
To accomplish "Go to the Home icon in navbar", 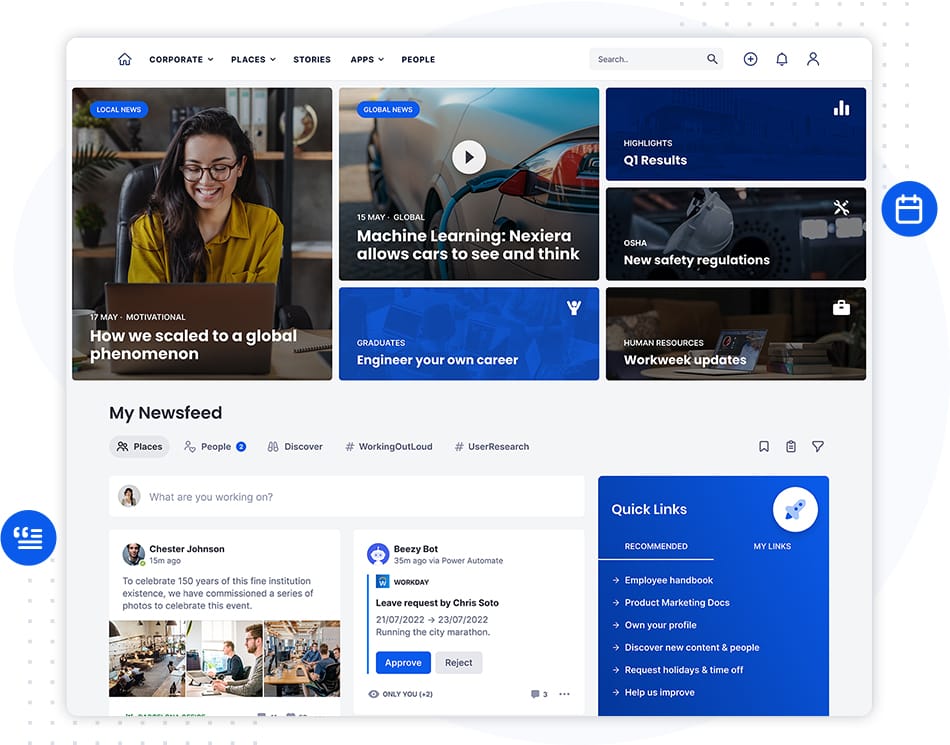I will click(125, 59).
